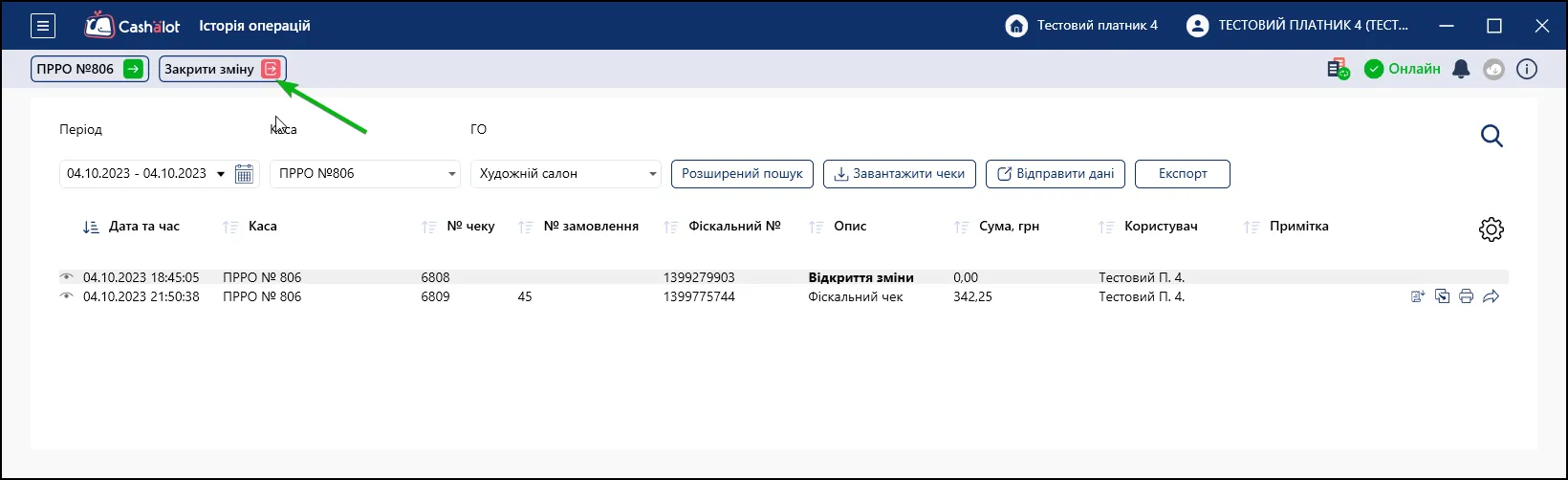Screen dimensions: 1568x480
Task: Click the cloud download updates icon
Action: (1493, 69)
